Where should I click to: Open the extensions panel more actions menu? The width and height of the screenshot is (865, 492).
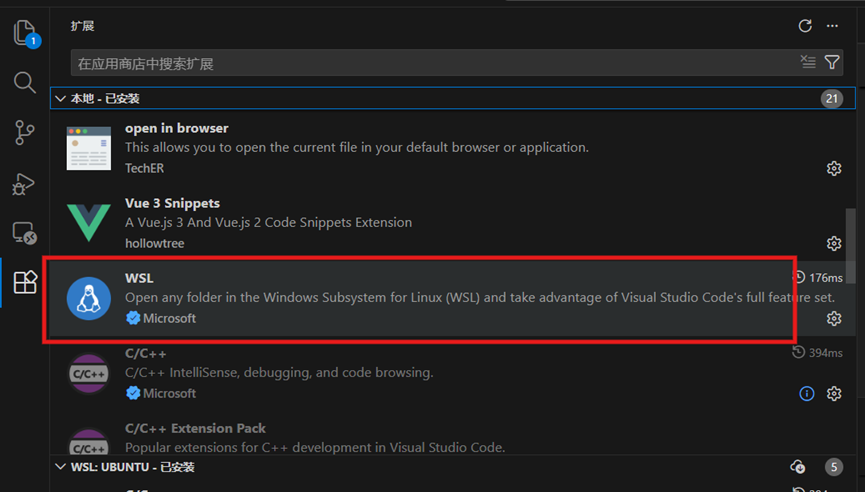coord(832,26)
